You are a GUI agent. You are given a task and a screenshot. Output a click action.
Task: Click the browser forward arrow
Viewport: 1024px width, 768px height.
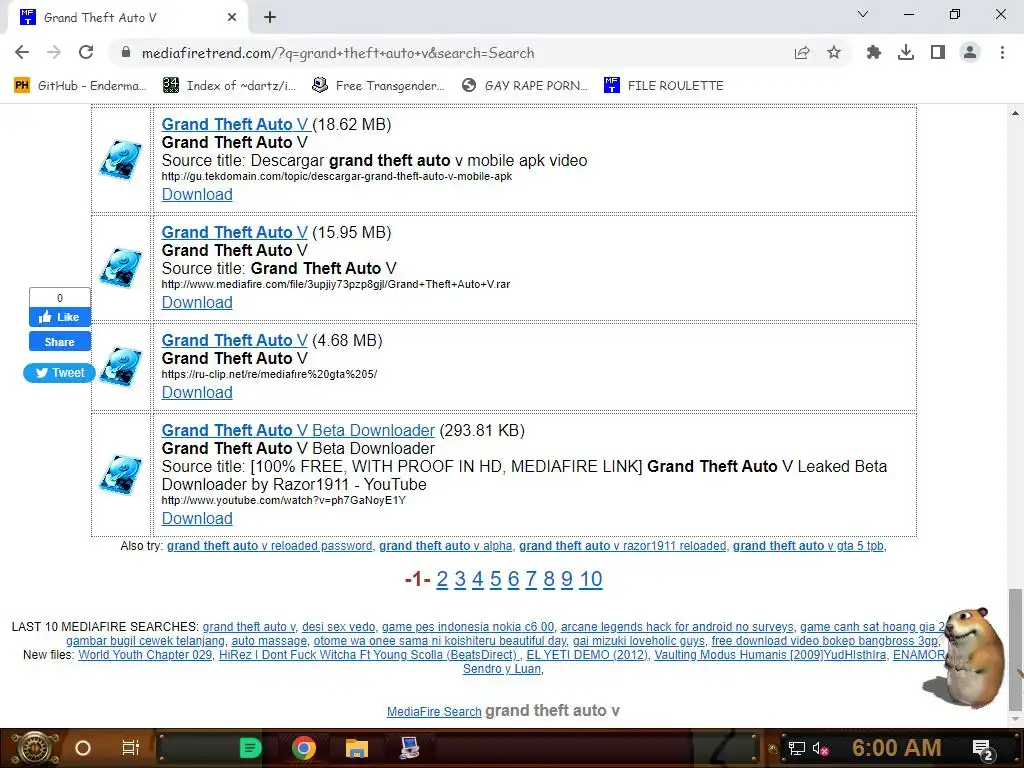54,53
